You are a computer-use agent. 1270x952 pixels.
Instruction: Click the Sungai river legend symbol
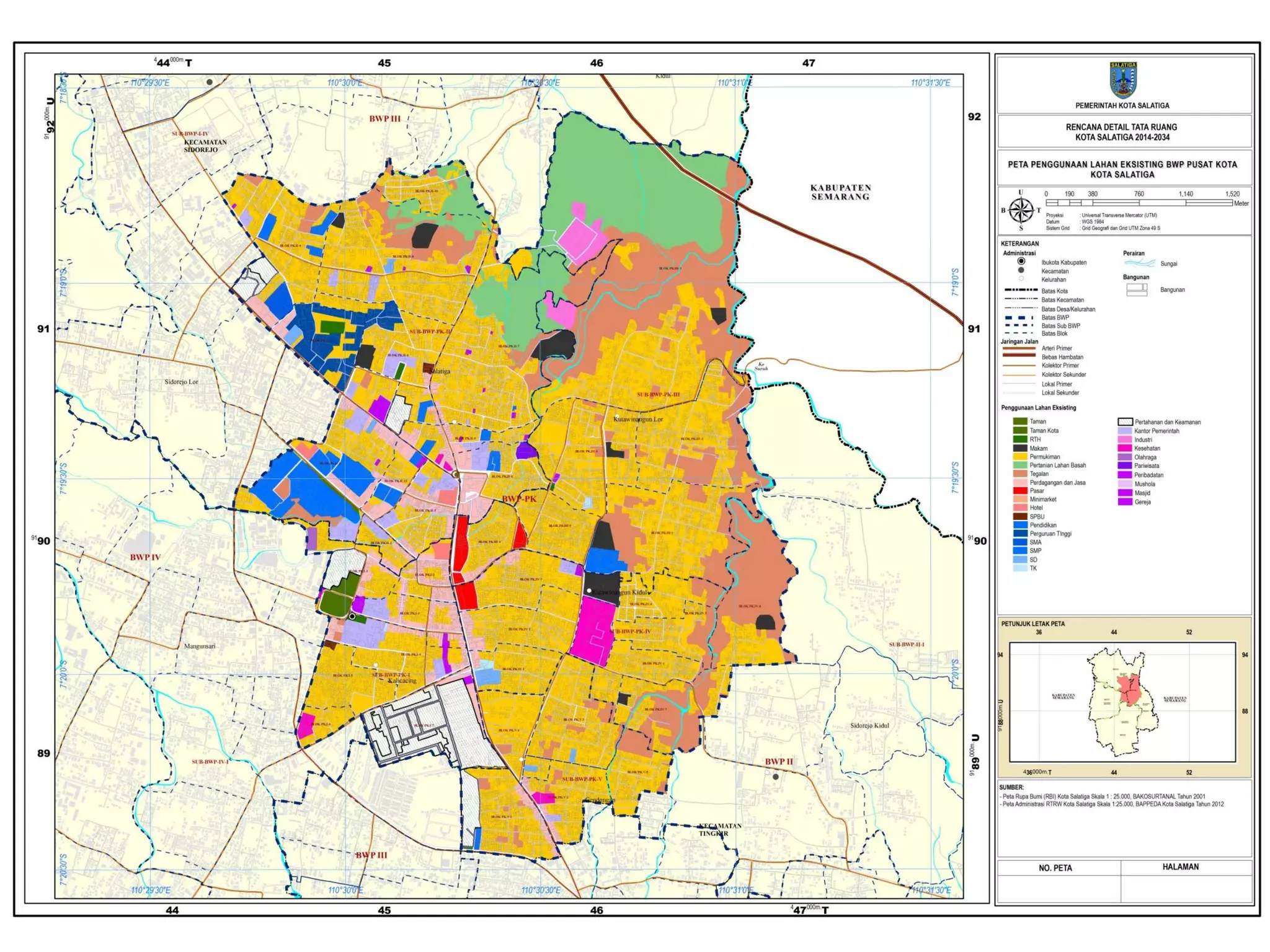pyautogui.click(x=1139, y=263)
